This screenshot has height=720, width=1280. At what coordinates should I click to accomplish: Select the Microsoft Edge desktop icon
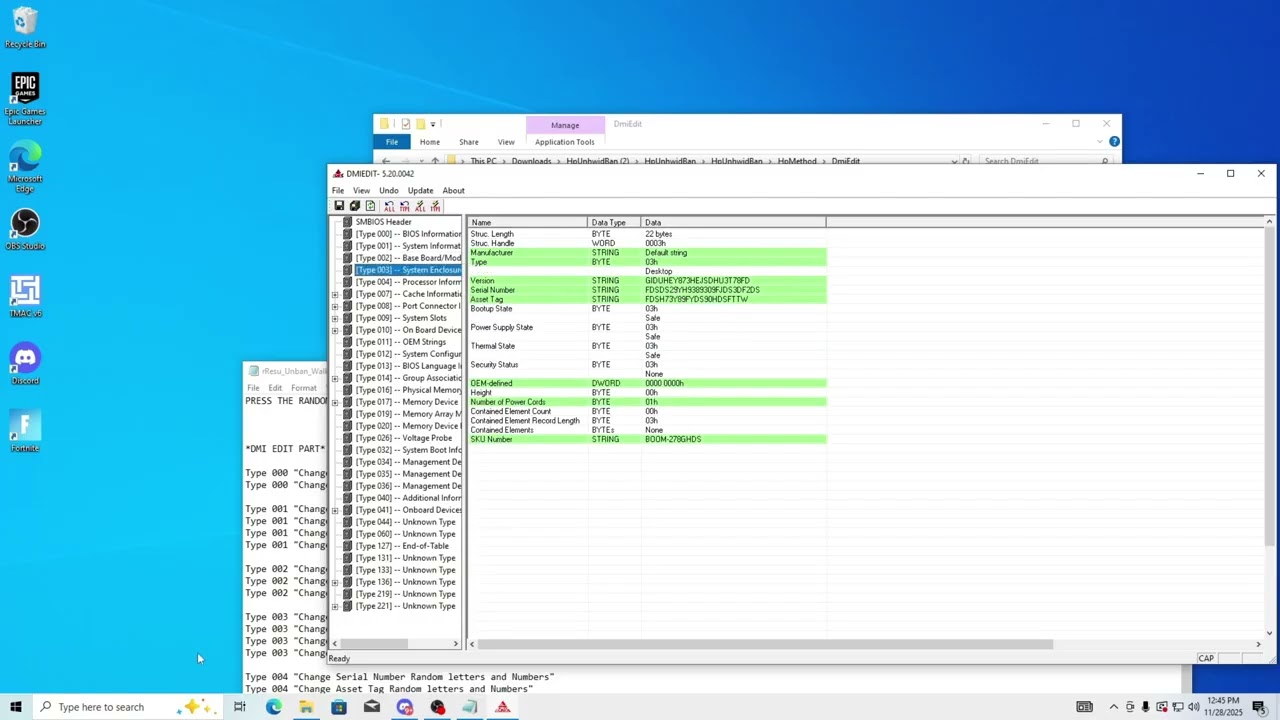tap(25, 167)
